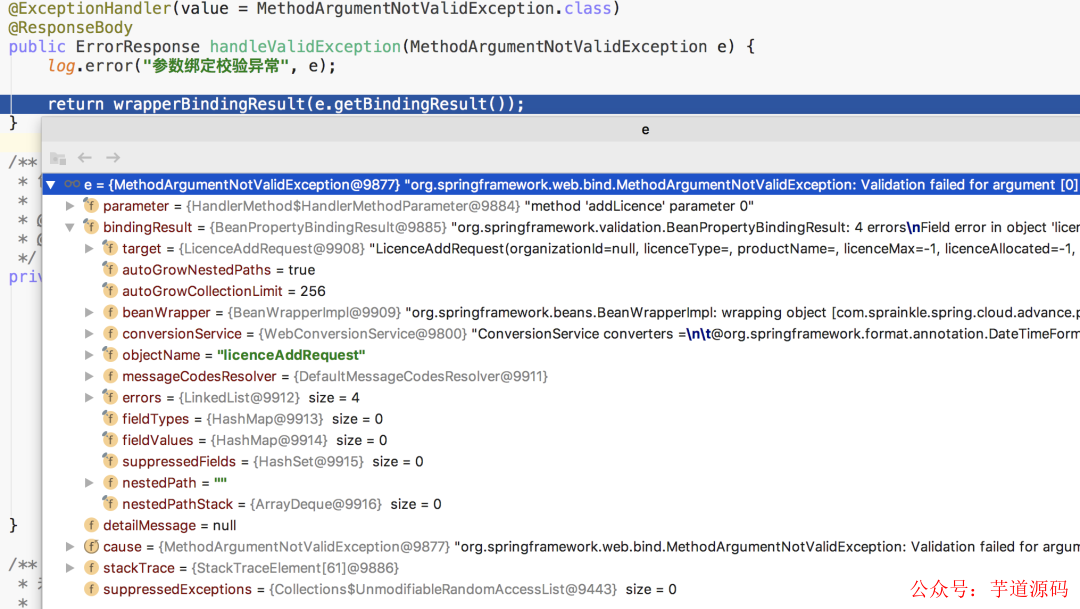Click the field icon next to nestedPathStack
Viewport: 1080px width, 609px height.
pyautogui.click(x=110, y=504)
